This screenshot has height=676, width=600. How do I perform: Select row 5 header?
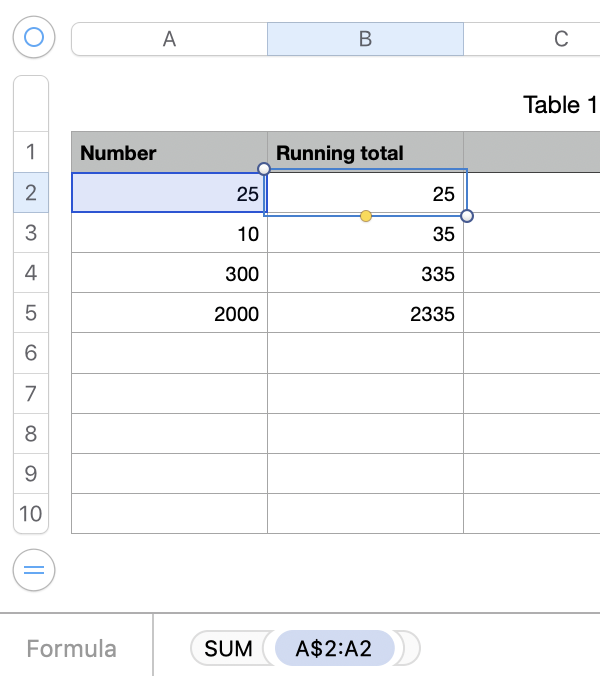30,313
